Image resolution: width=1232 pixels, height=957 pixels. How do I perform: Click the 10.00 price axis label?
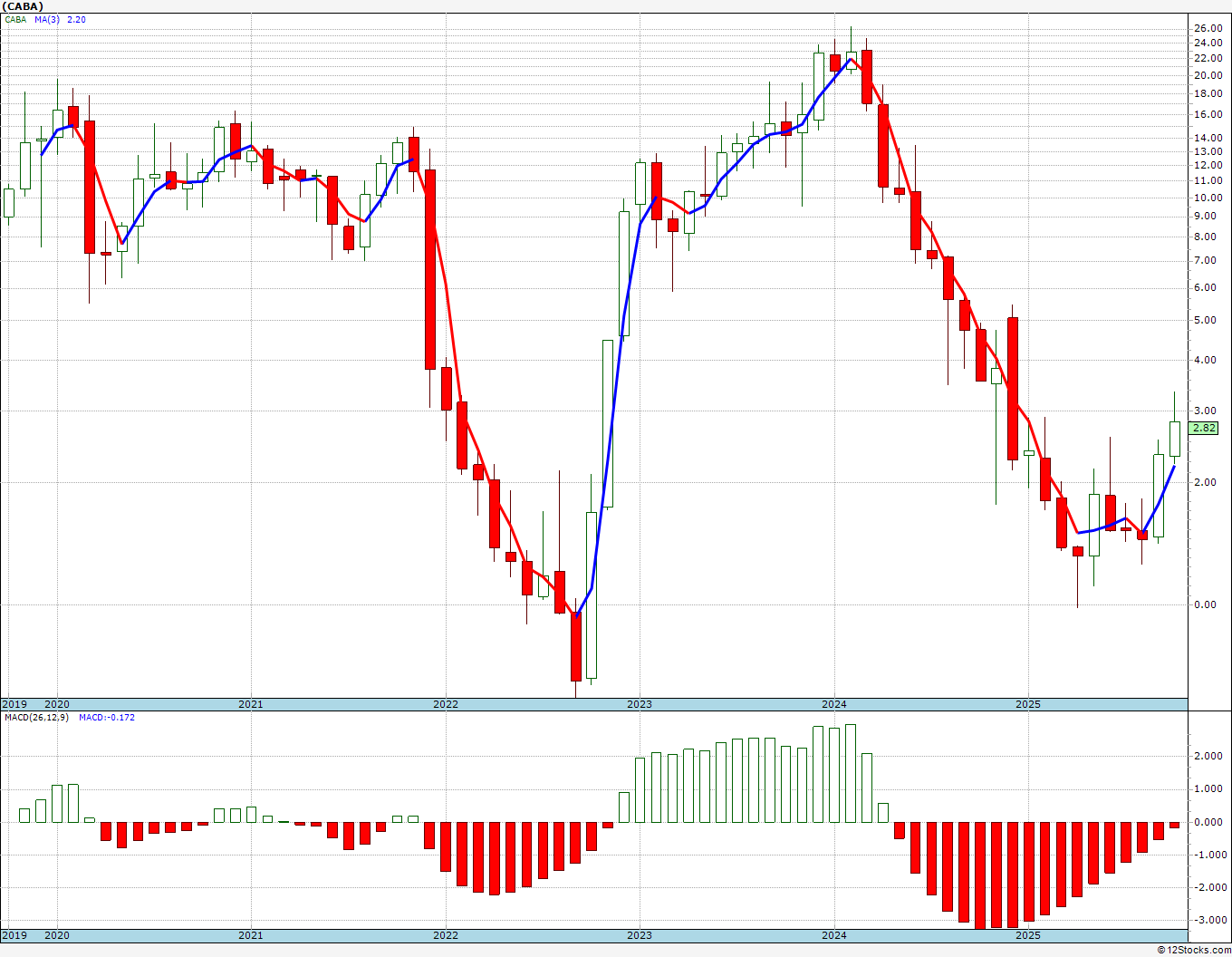click(1208, 198)
